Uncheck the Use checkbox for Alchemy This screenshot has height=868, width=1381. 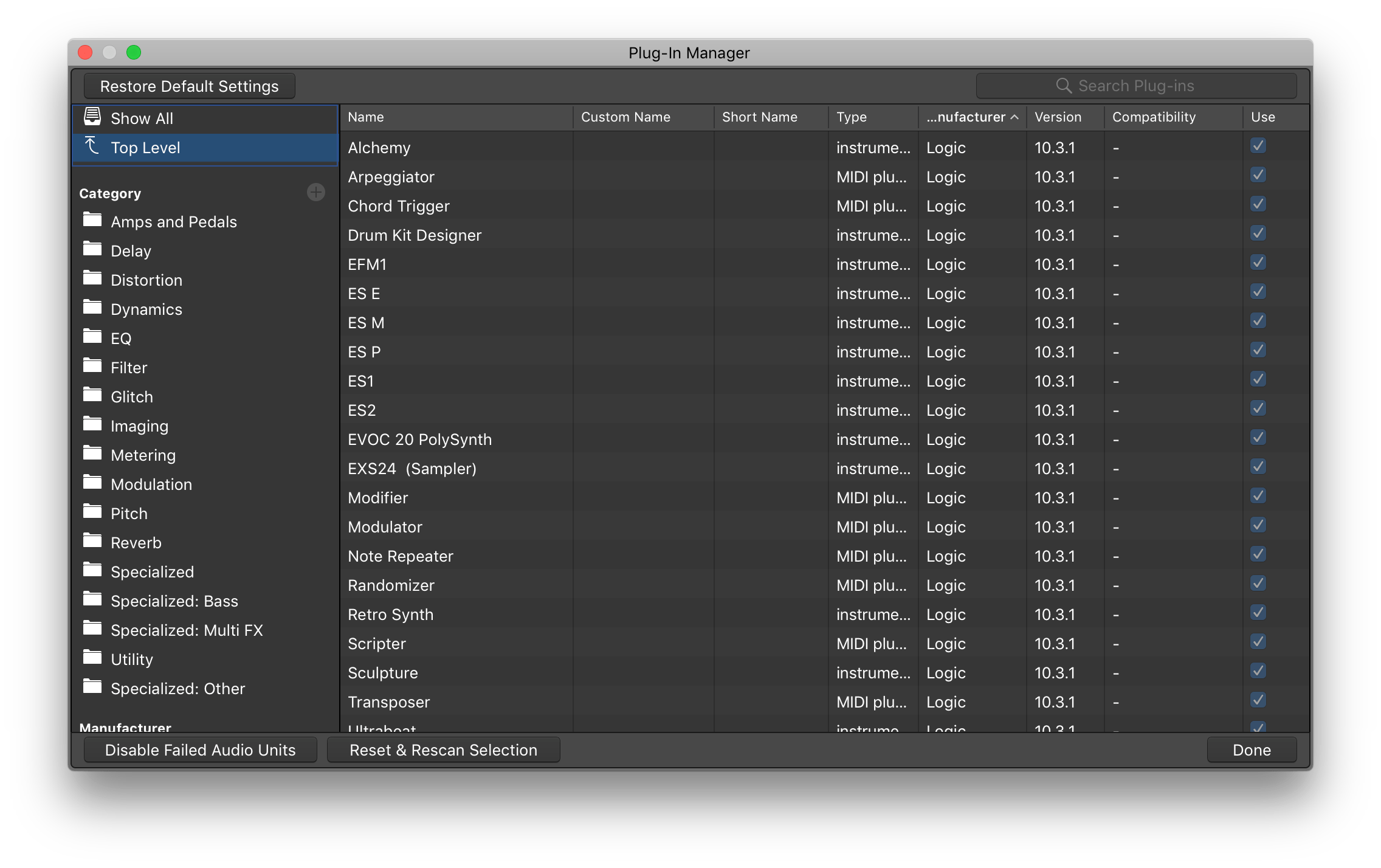pos(1258,145)
